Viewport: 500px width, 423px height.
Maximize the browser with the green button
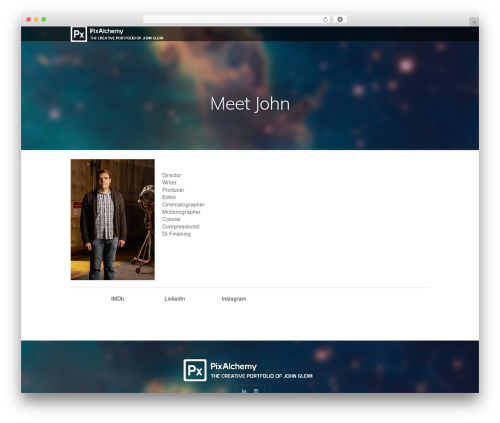[x=44, y=19]
